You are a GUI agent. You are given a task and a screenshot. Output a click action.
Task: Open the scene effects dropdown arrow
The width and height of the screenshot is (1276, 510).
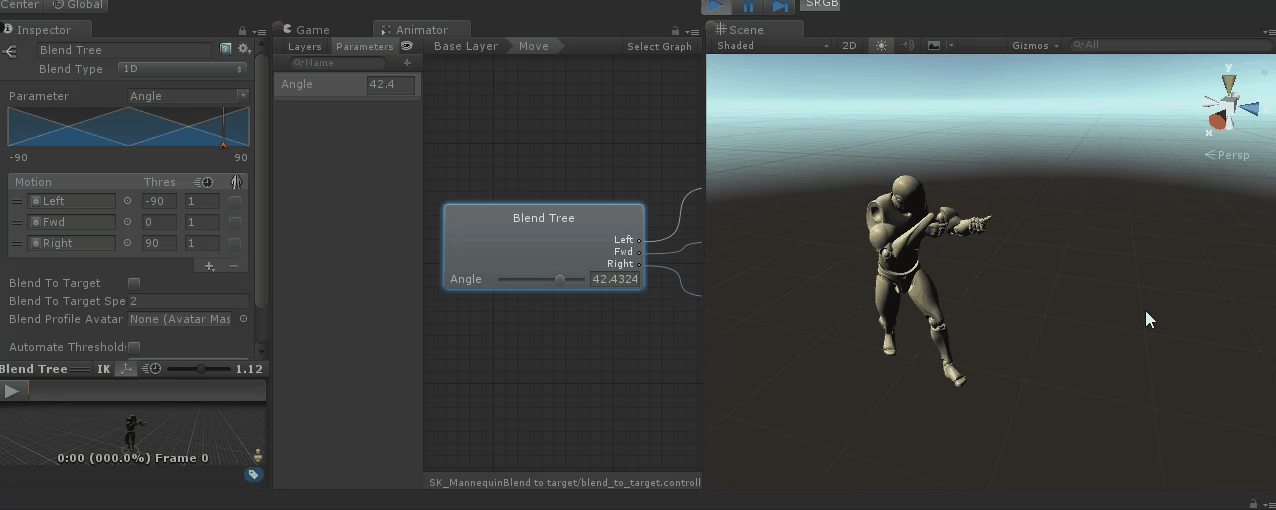[x=951, y=46]
